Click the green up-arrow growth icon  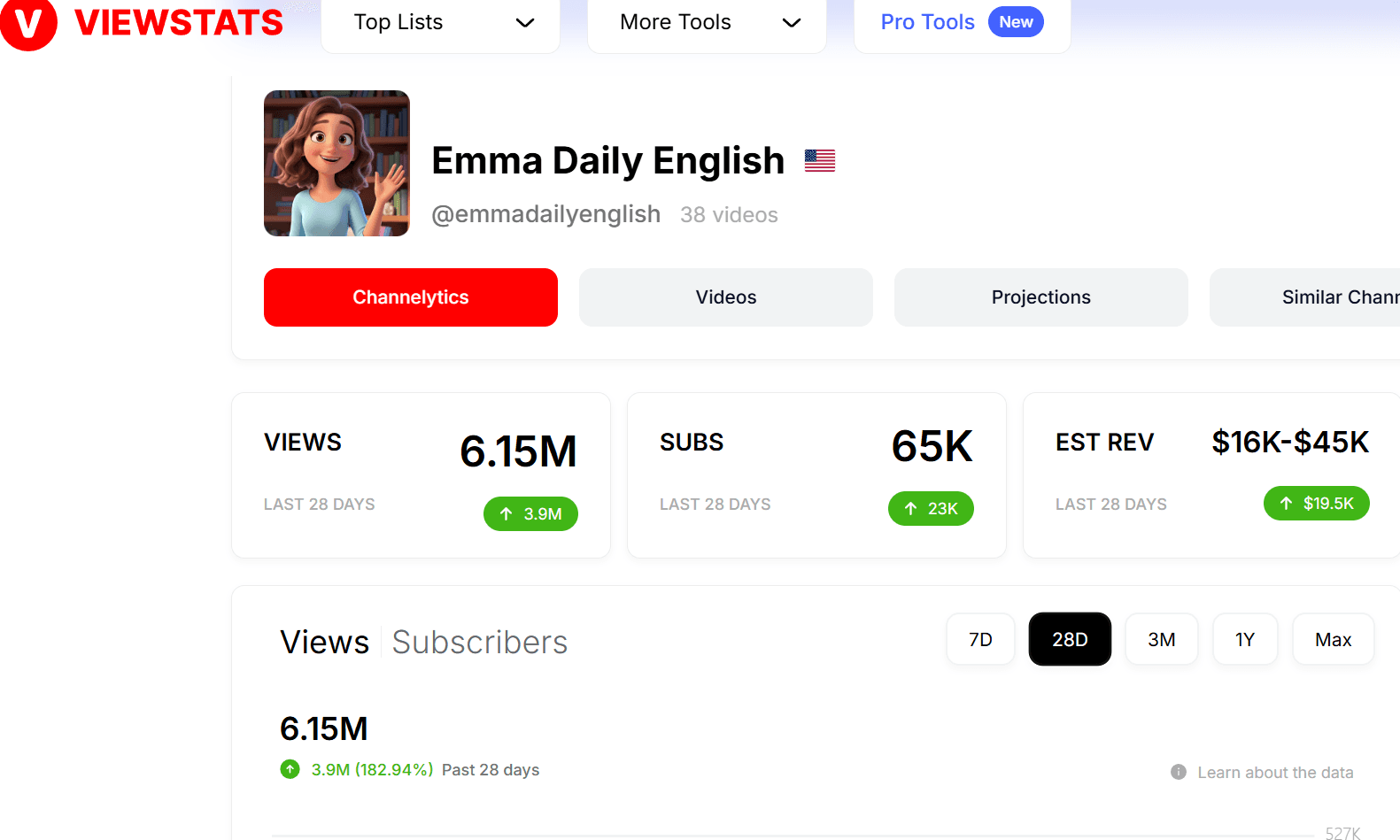point(290,769)
